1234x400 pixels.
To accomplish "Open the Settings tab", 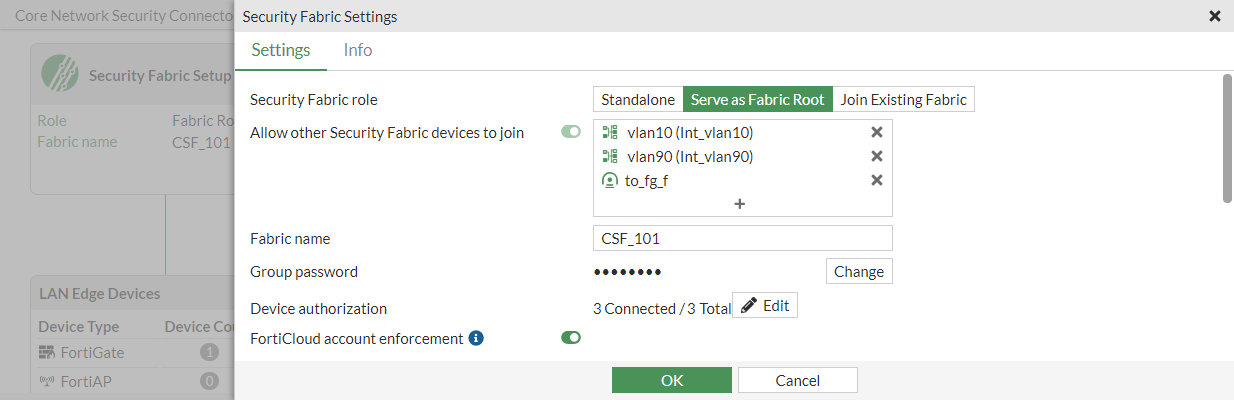I will 281,50.
